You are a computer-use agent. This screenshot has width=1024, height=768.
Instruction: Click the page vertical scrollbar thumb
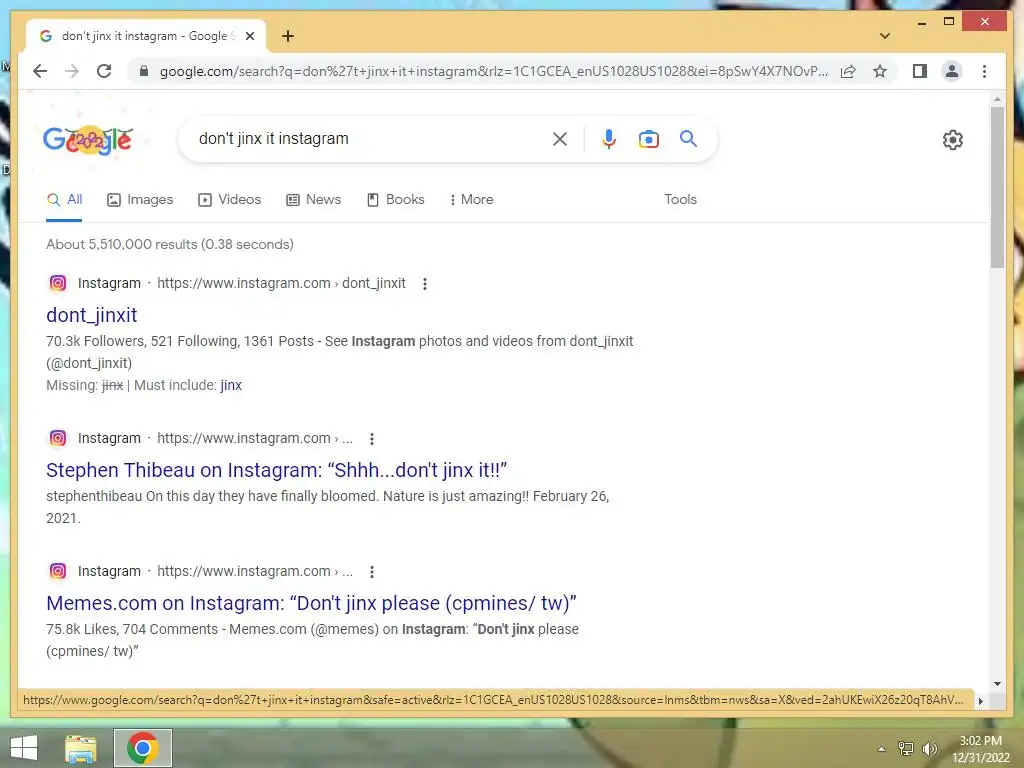[997, 187]
